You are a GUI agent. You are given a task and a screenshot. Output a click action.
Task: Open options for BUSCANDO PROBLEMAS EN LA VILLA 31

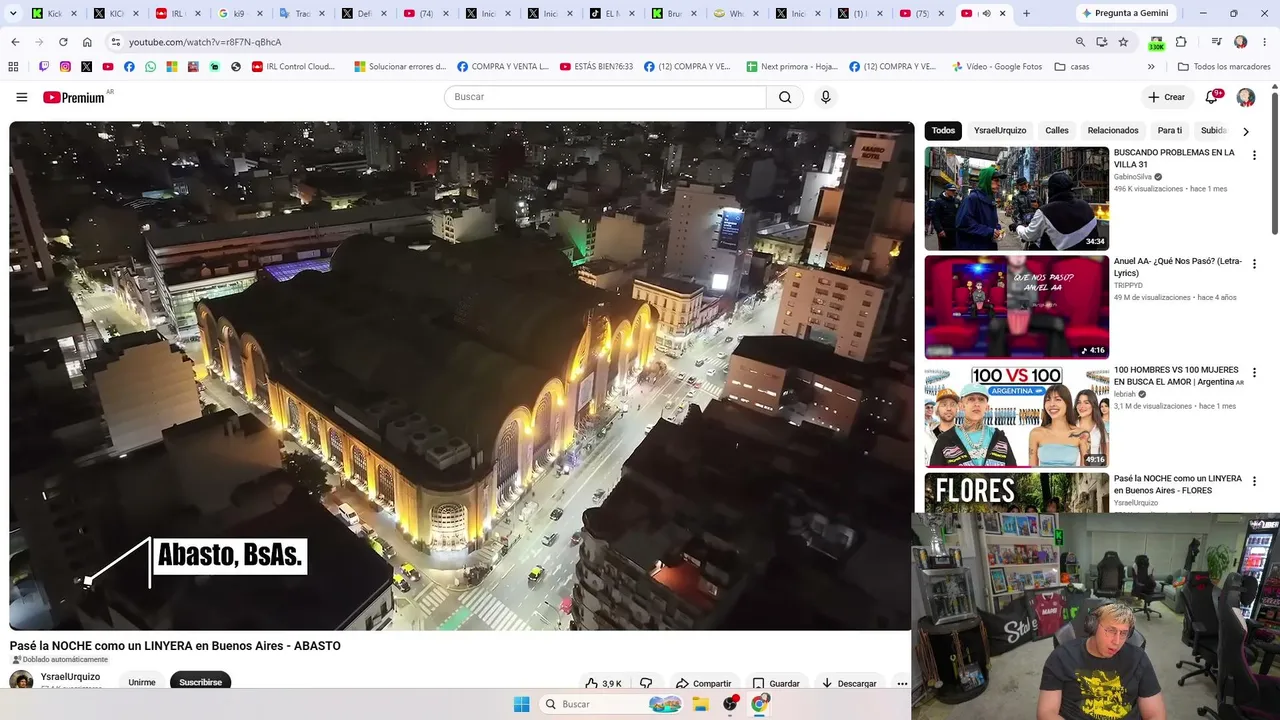[1254, 155]
